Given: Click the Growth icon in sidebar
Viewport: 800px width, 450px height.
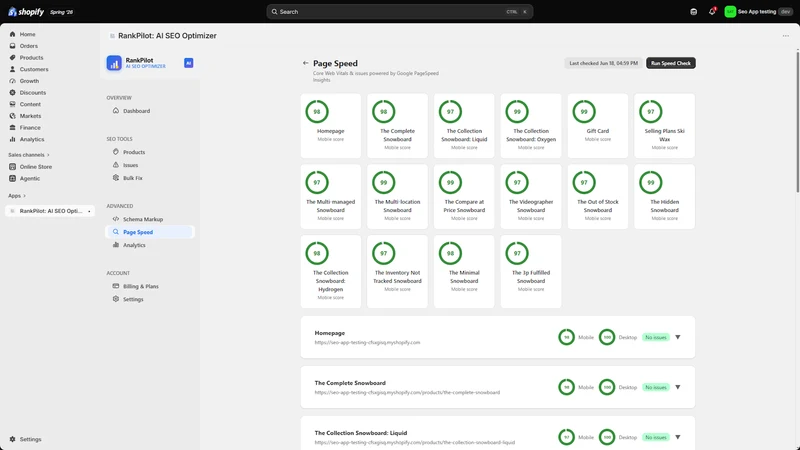Looking at the screenshot, I should point(12,81).
